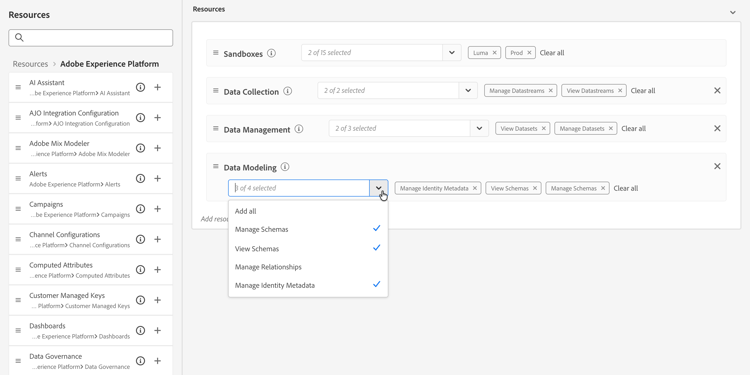Open Customer Managed Keys info
The height and width of the screenshot is (375, 750).
coord(140,300)
